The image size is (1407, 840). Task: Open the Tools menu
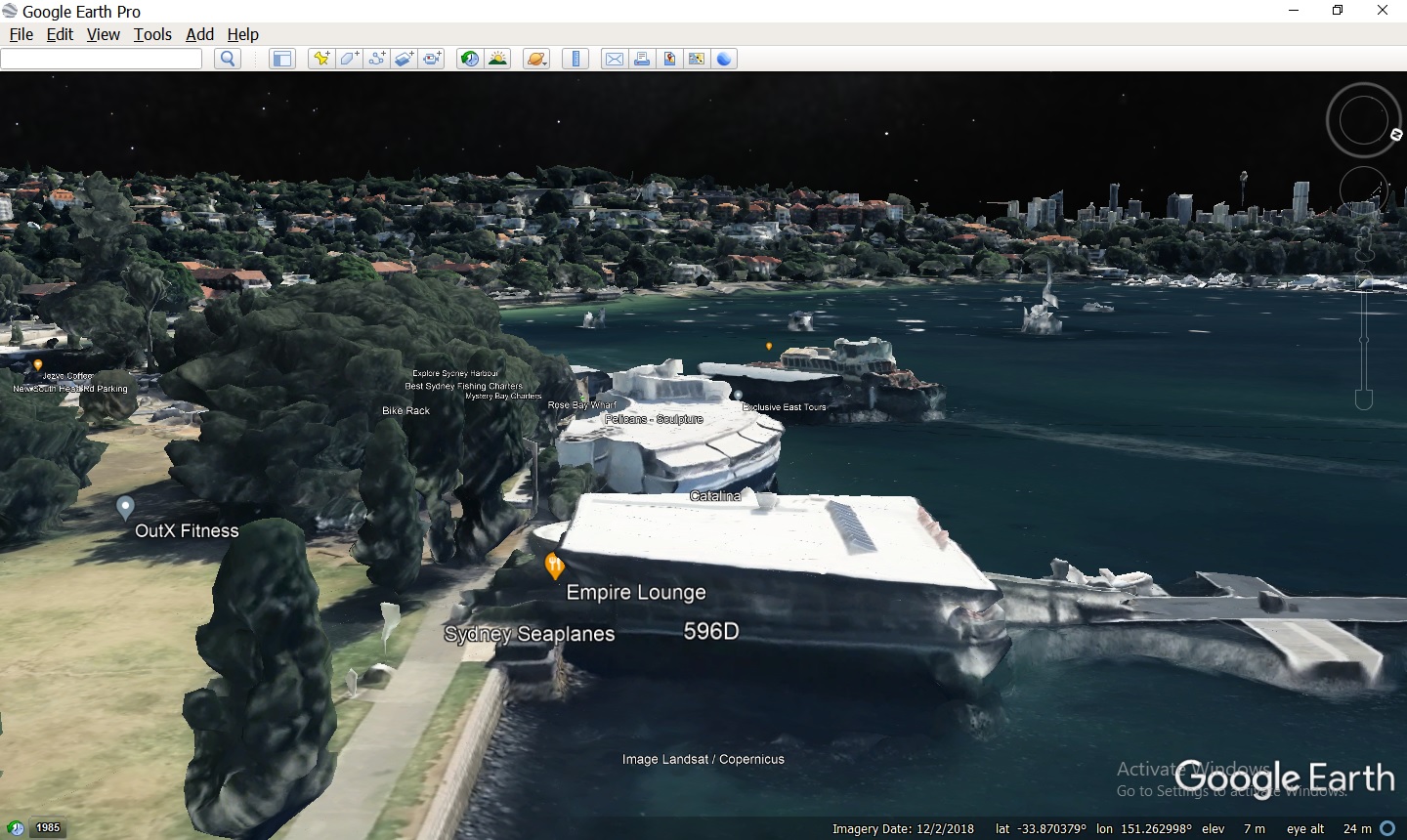tap(152, 34)
